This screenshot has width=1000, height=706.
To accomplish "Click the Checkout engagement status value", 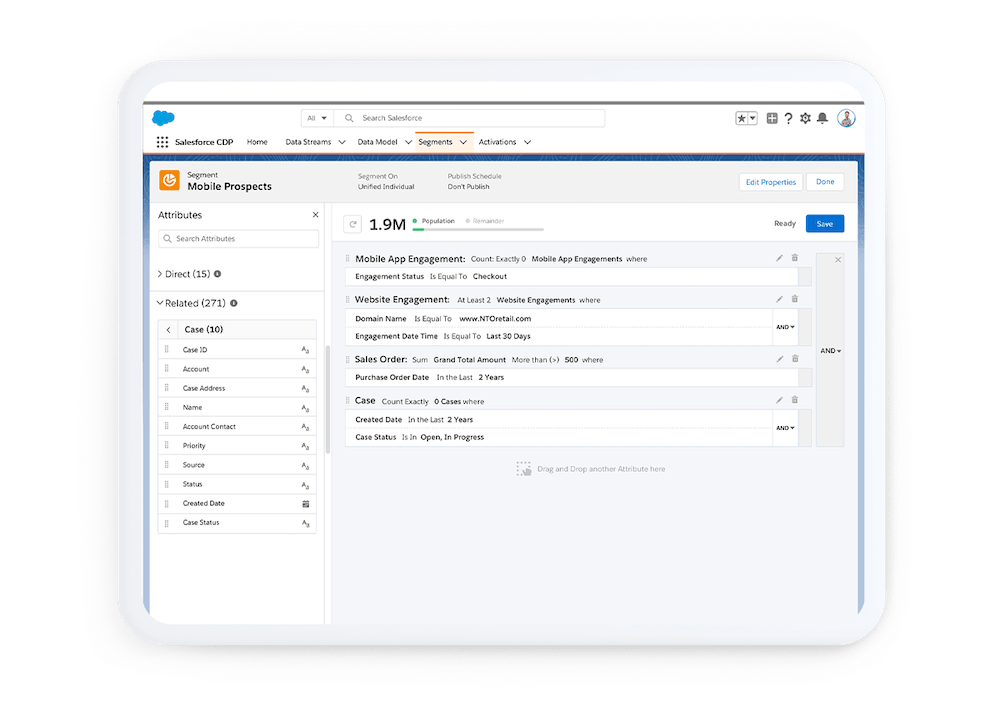I will [490, 277].
